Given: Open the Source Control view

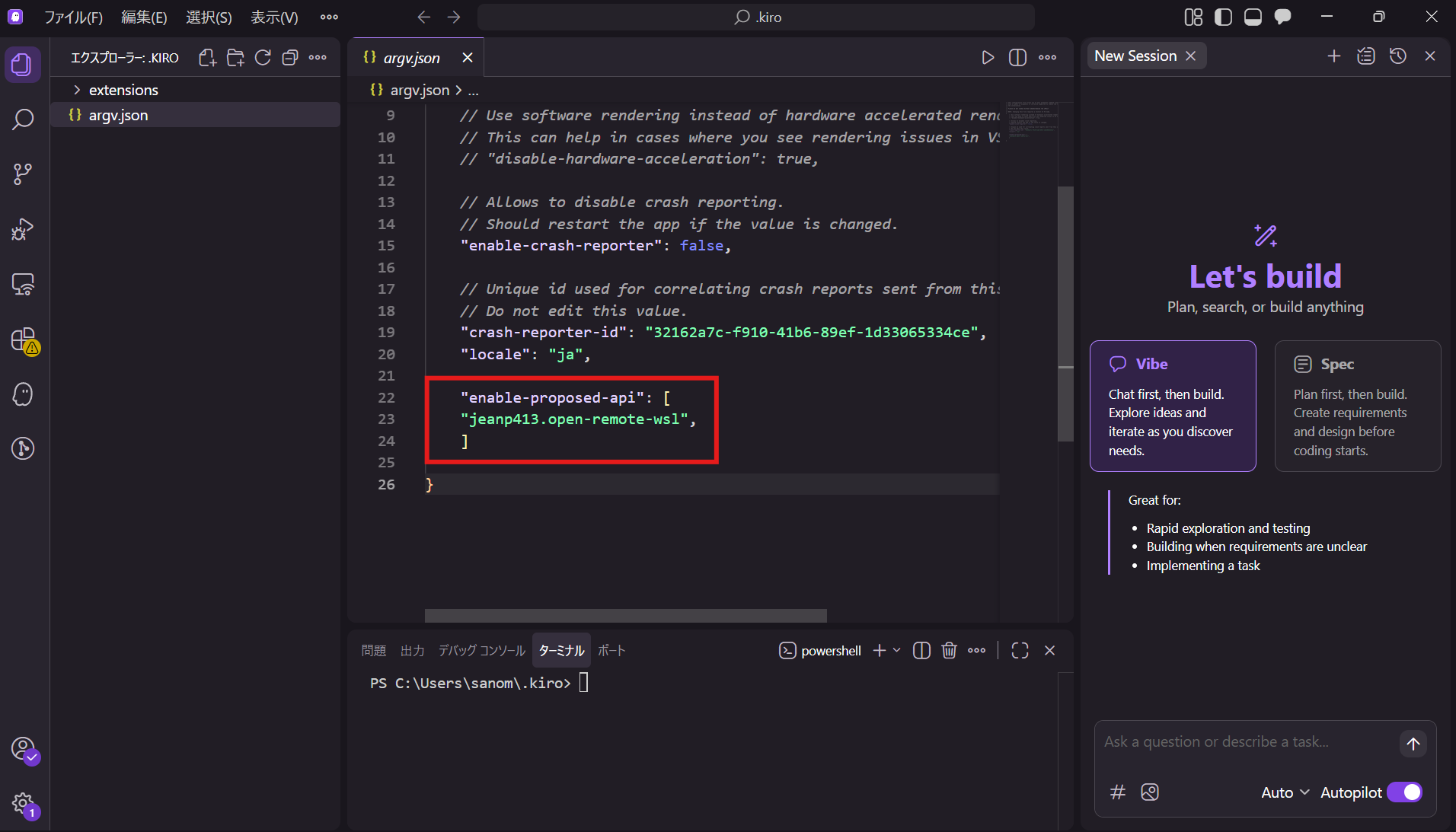Looking at the screenshot, I should tap(22, 174).
